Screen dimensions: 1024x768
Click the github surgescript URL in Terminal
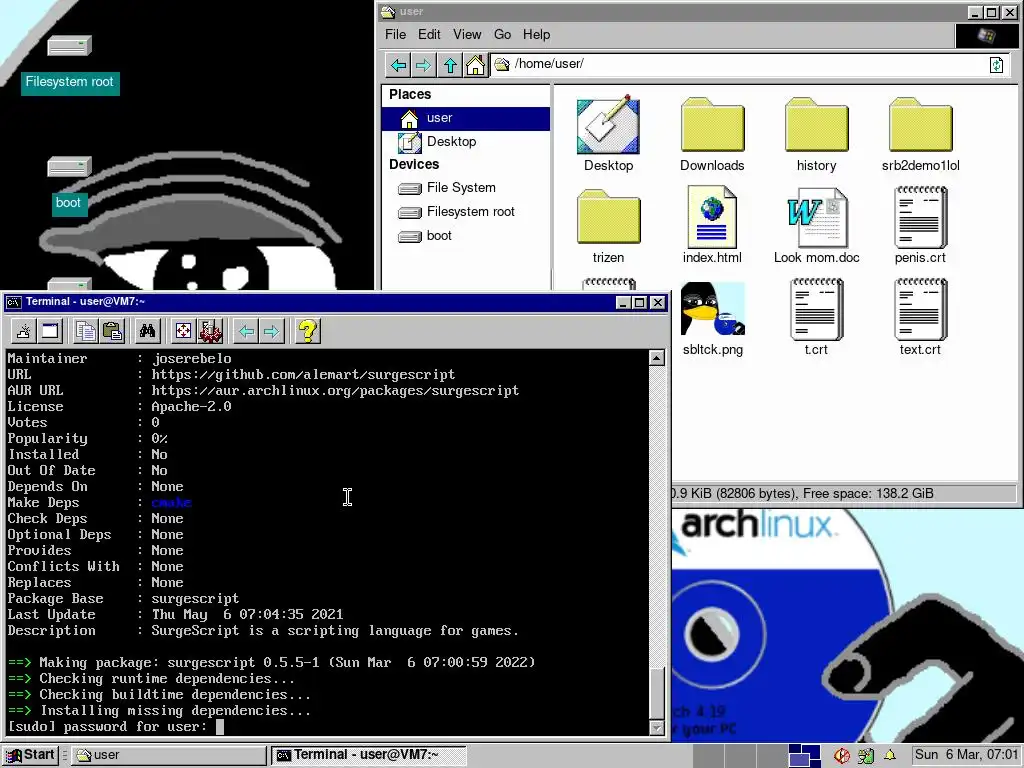click(x=303, y=375)
